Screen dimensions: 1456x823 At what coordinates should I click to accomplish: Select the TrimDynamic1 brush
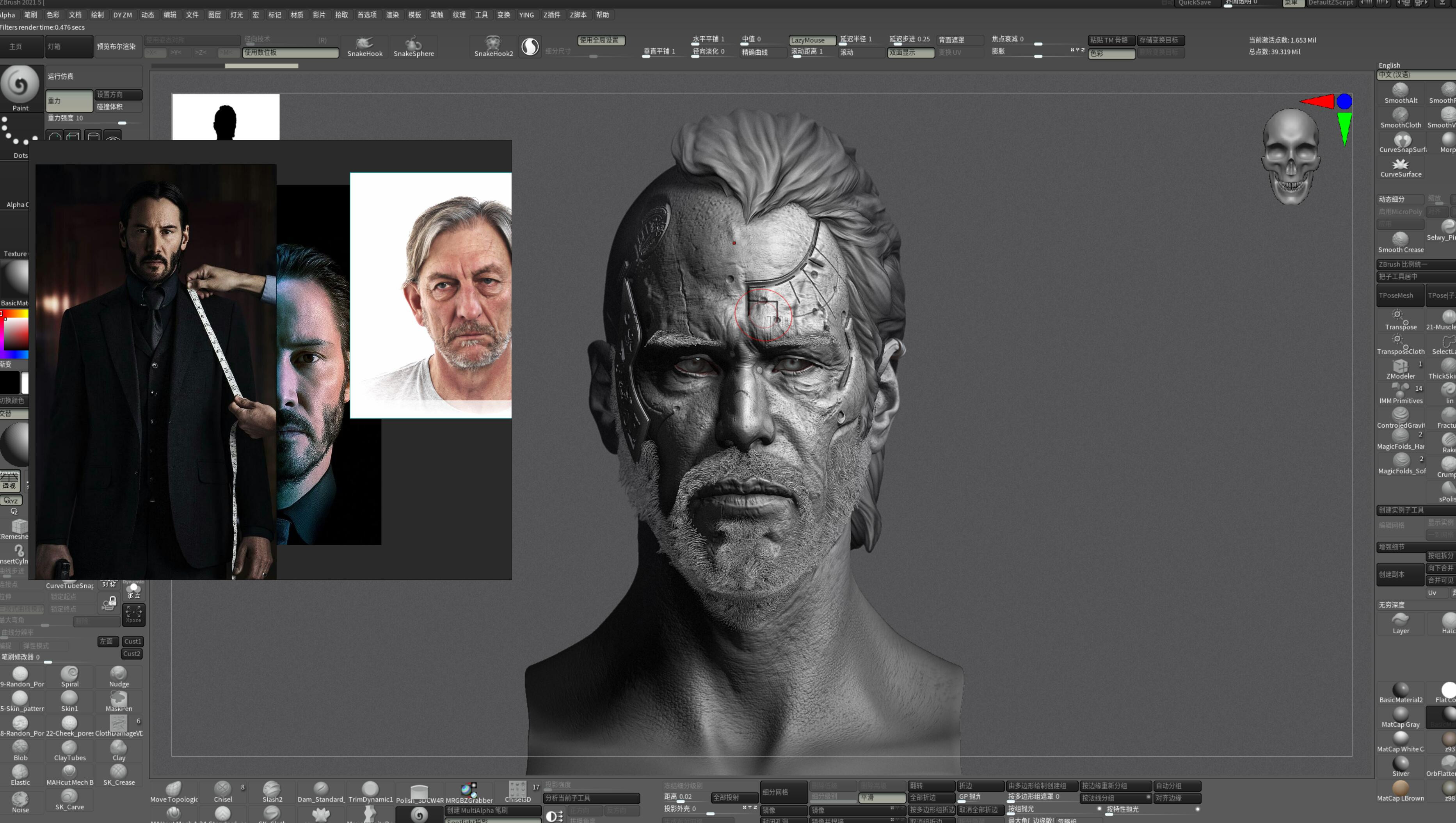[x=370, y=792]
